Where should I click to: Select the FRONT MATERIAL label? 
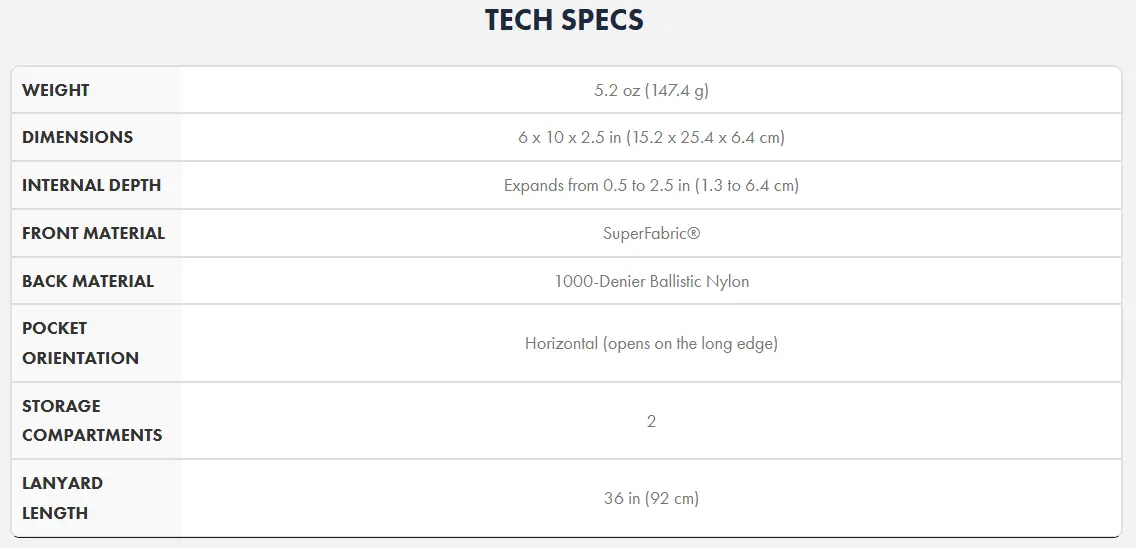pyautogui.click(x=93, y=233)
